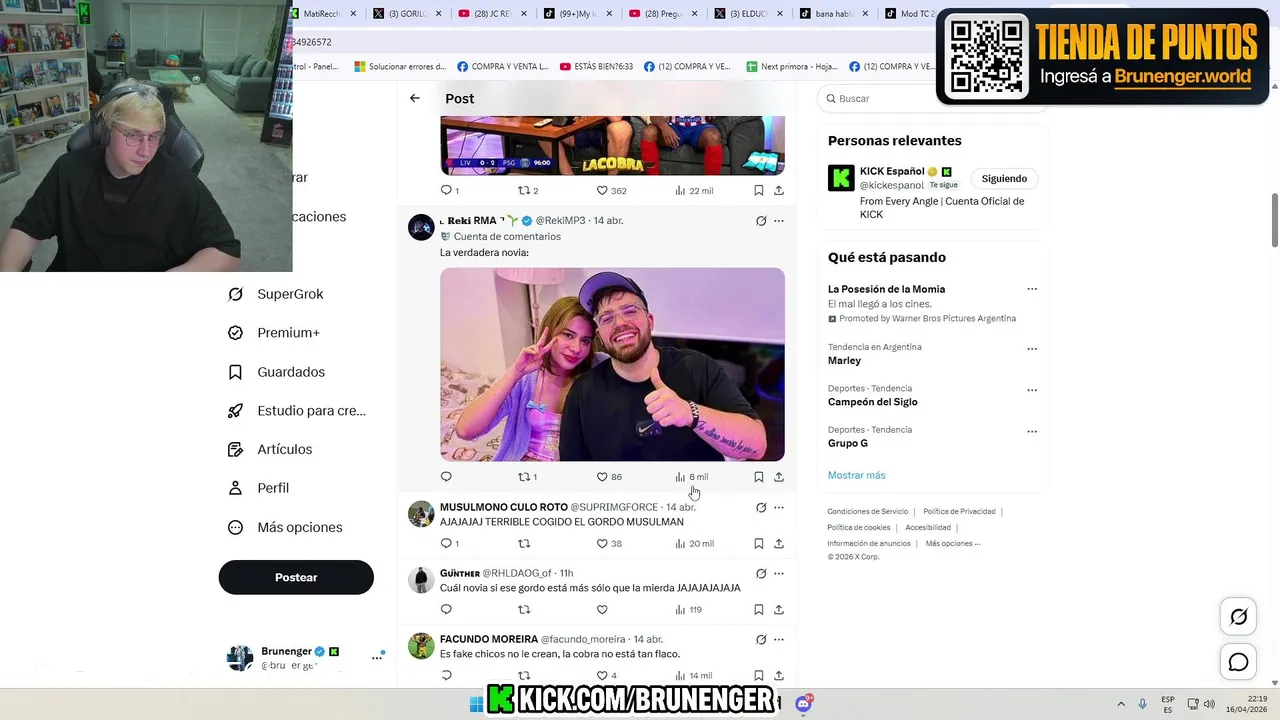The height and width of the screenshot is (720, 1280).
Task: Open the floating messages chat button
Action: (1238, 662)
